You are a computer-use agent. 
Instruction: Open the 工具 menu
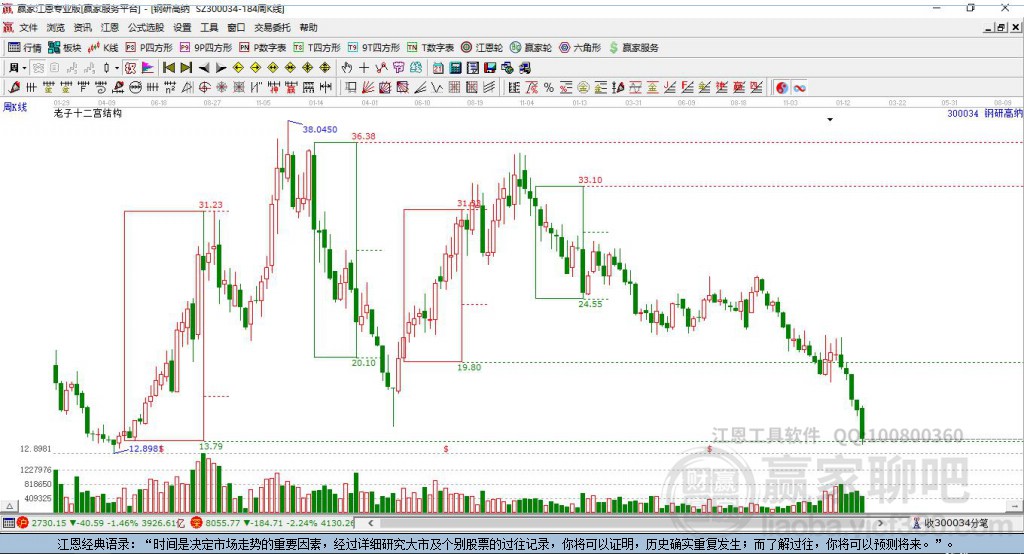[x=209, y=27]
